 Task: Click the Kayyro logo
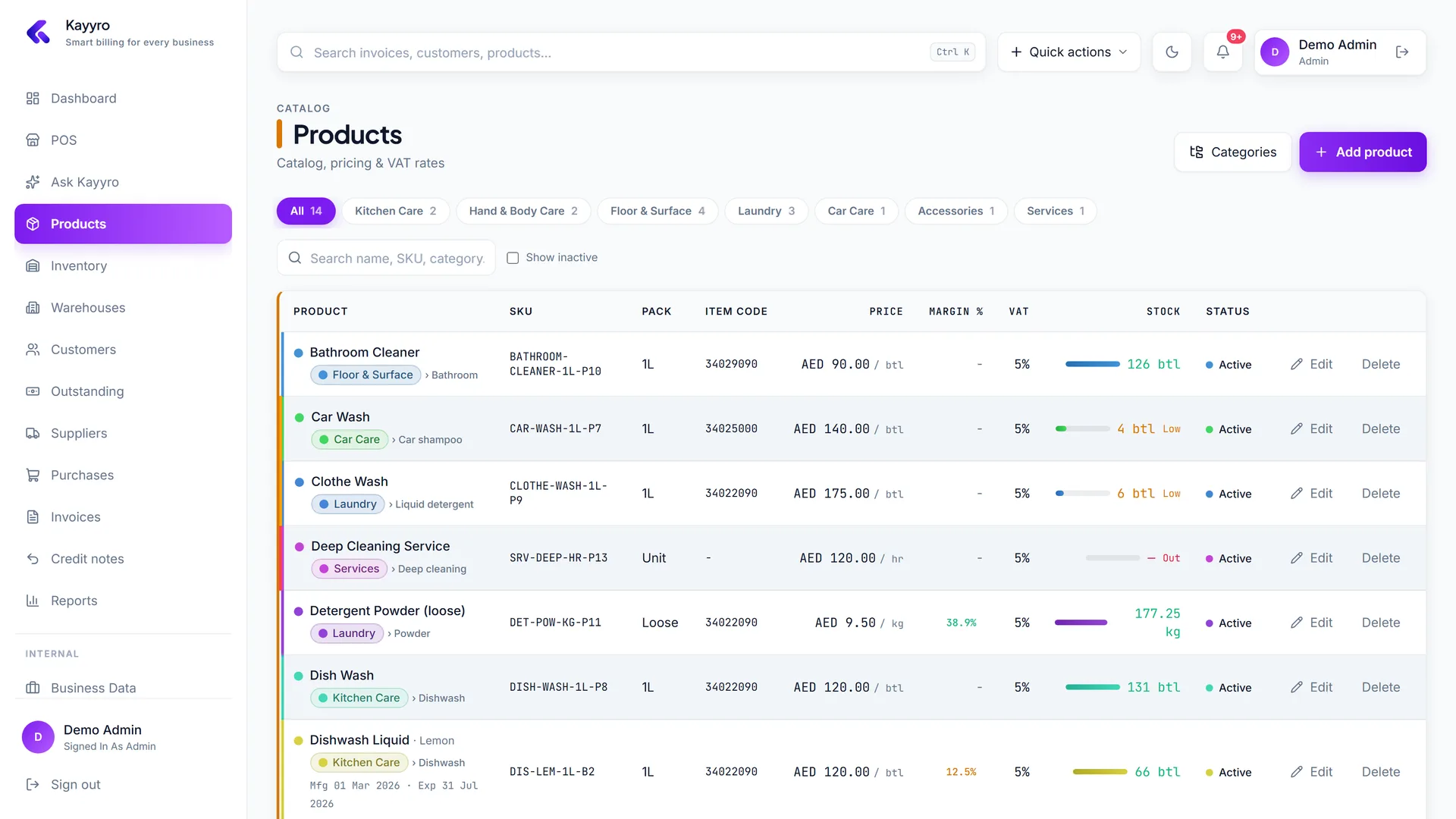click(x=38, y=33)
